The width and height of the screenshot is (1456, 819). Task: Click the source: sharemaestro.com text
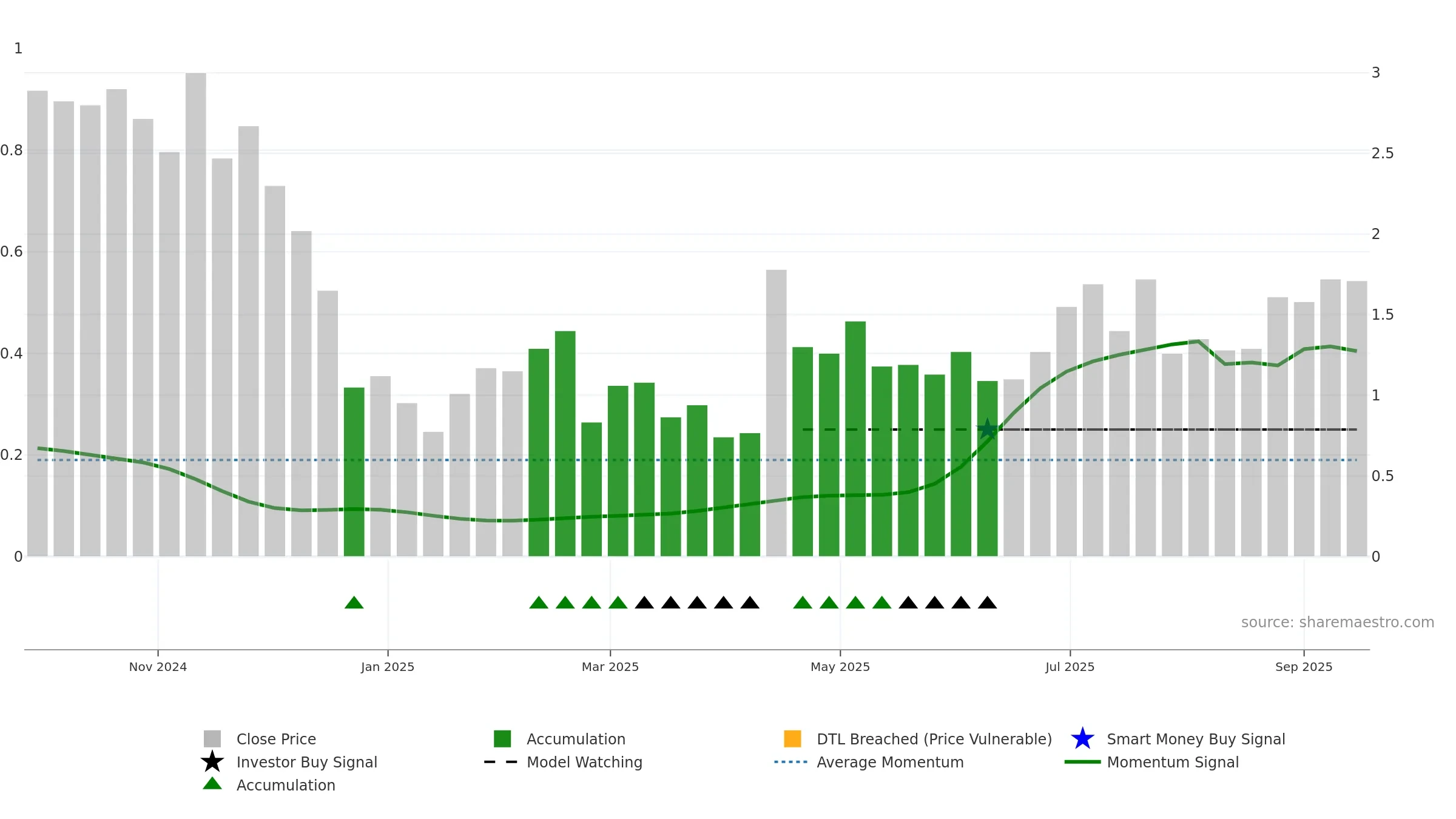coord(1338,622)
